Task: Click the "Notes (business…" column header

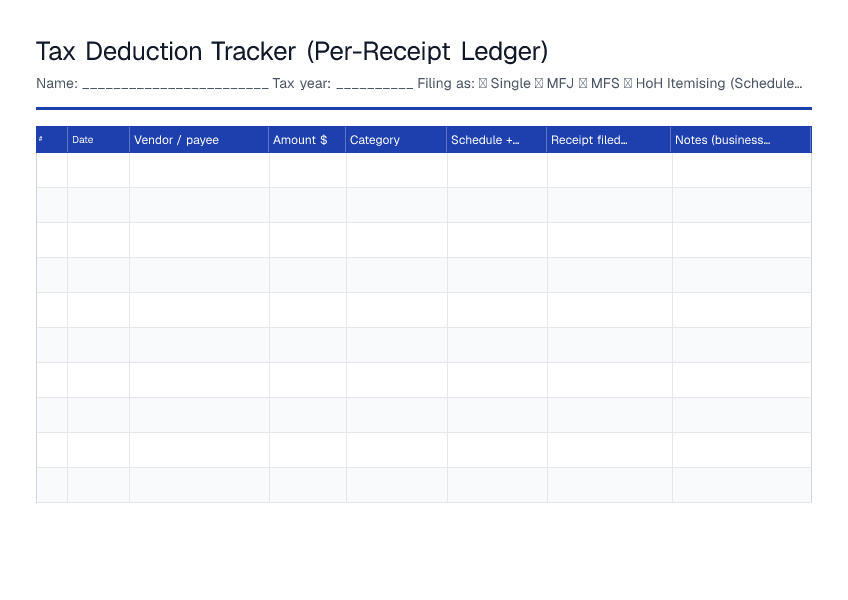Action: click(x=740, y=140)
